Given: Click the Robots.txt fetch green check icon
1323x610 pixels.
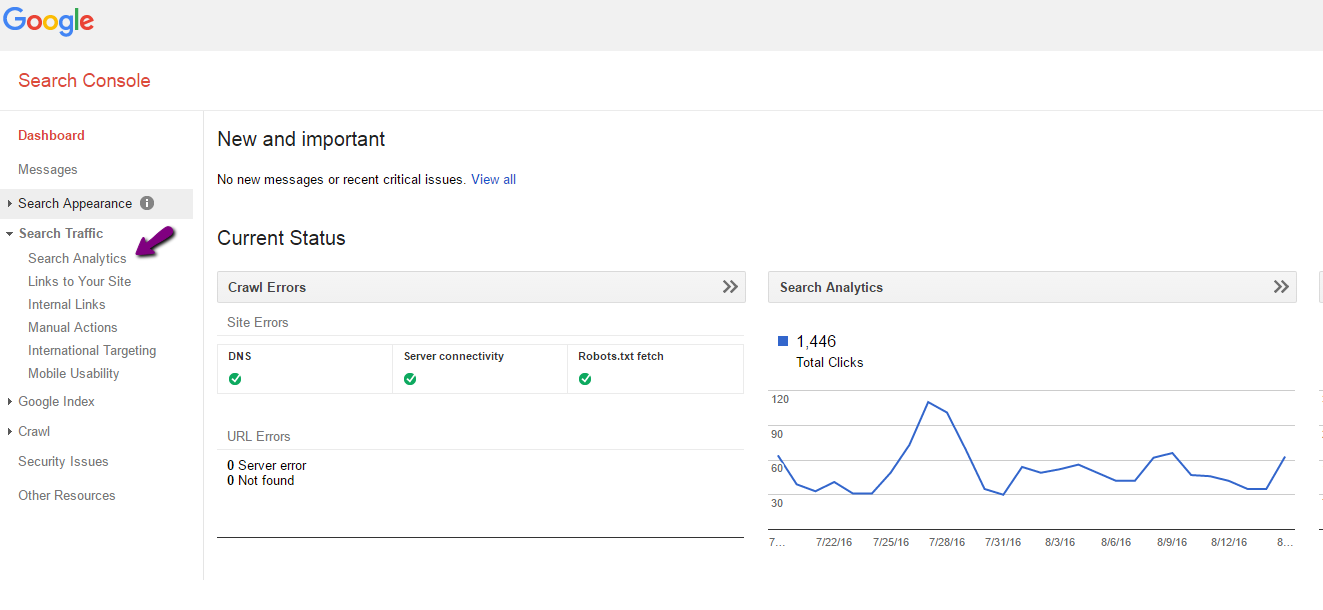Looking at the screenshot, I should 585,379.
